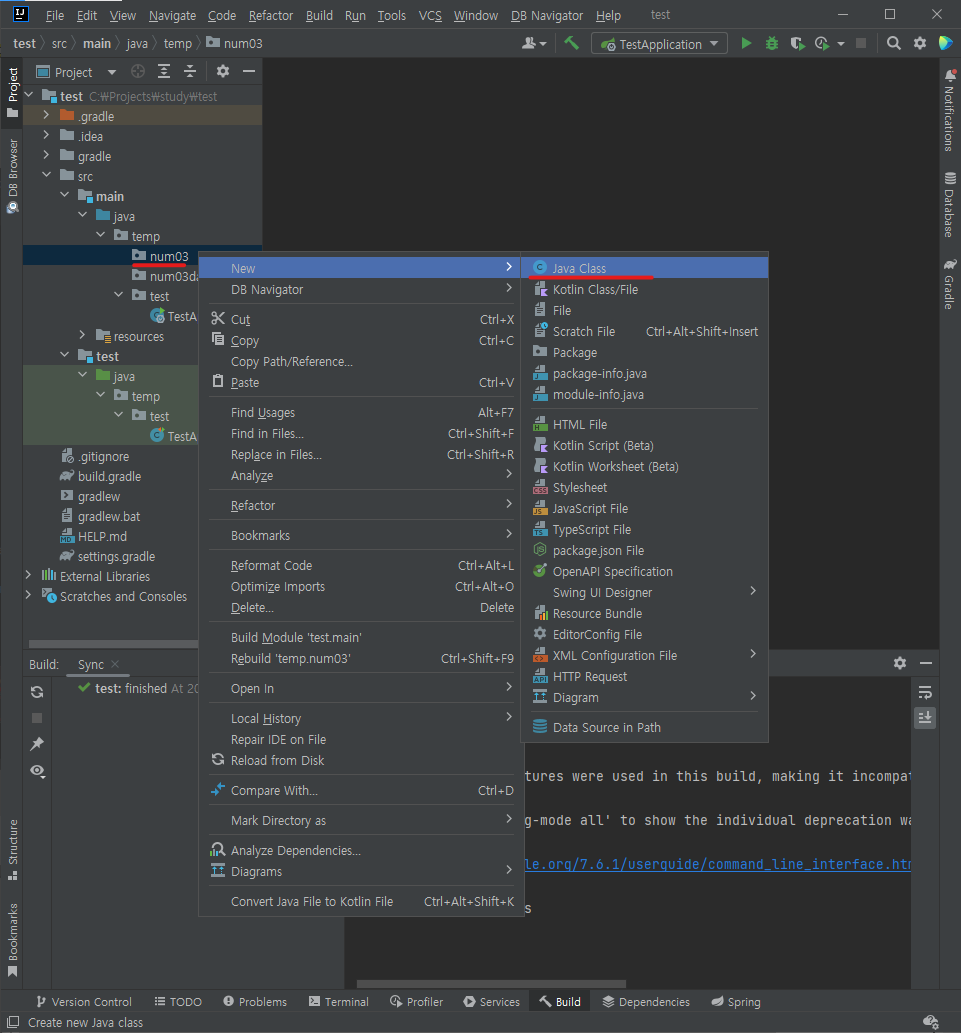Expand the .idea folder

[45, 135]
